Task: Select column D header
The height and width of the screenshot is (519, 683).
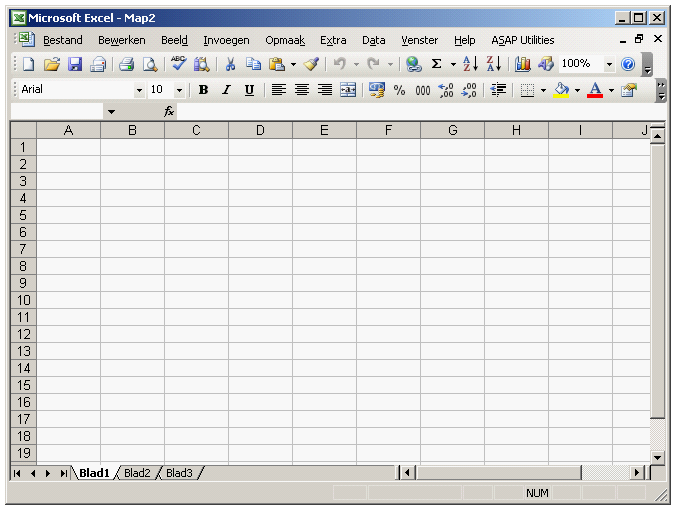Action: point(260,130)
